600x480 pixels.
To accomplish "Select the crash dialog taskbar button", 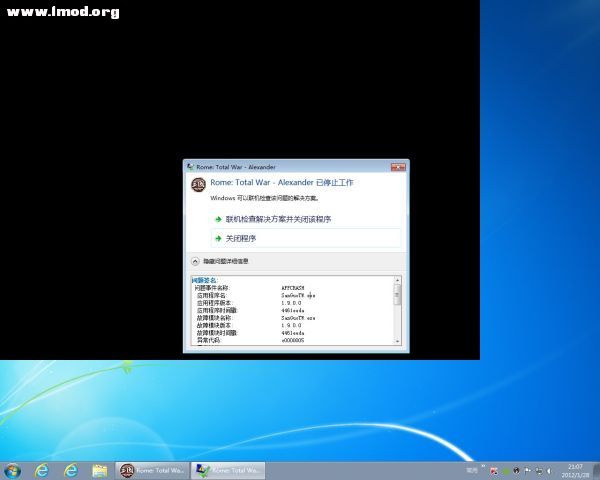I will pyautogui.click(x=228, y=470).
